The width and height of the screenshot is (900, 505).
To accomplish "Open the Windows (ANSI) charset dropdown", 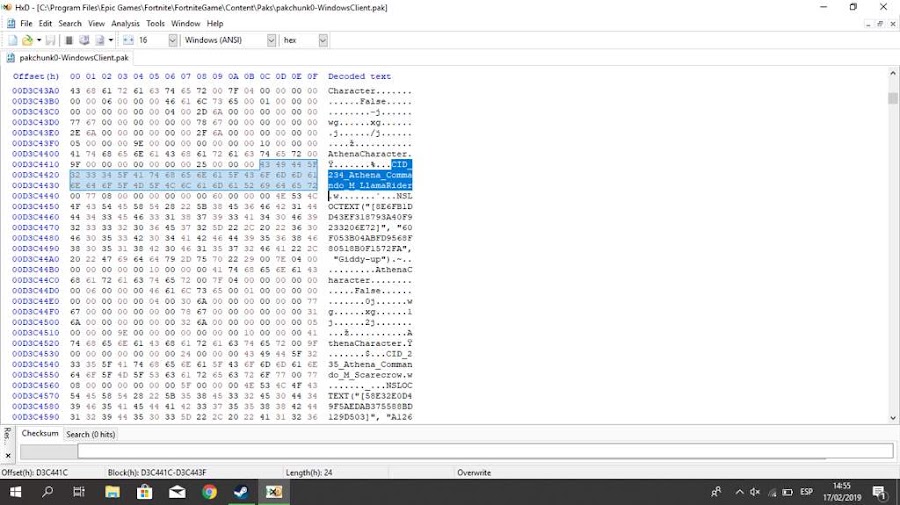I will (x=271, y=40).
